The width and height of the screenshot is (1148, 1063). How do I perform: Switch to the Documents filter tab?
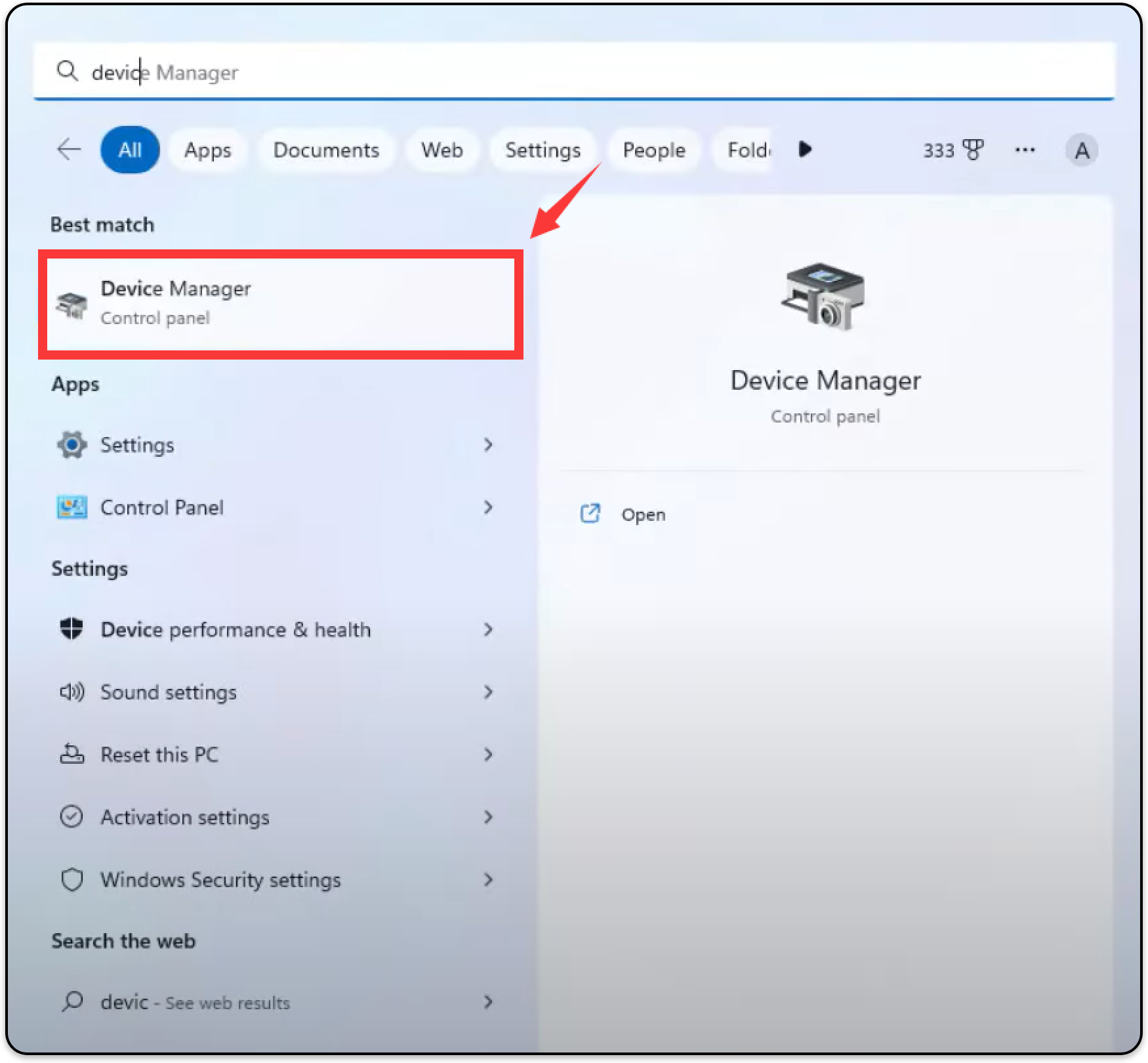[x=326, y=150]
